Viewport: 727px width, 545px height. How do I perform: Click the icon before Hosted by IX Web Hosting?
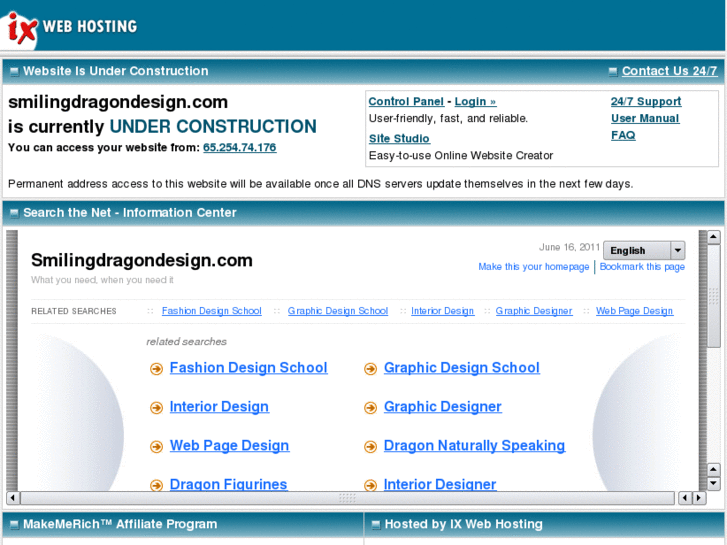click(x=376, y=525)
